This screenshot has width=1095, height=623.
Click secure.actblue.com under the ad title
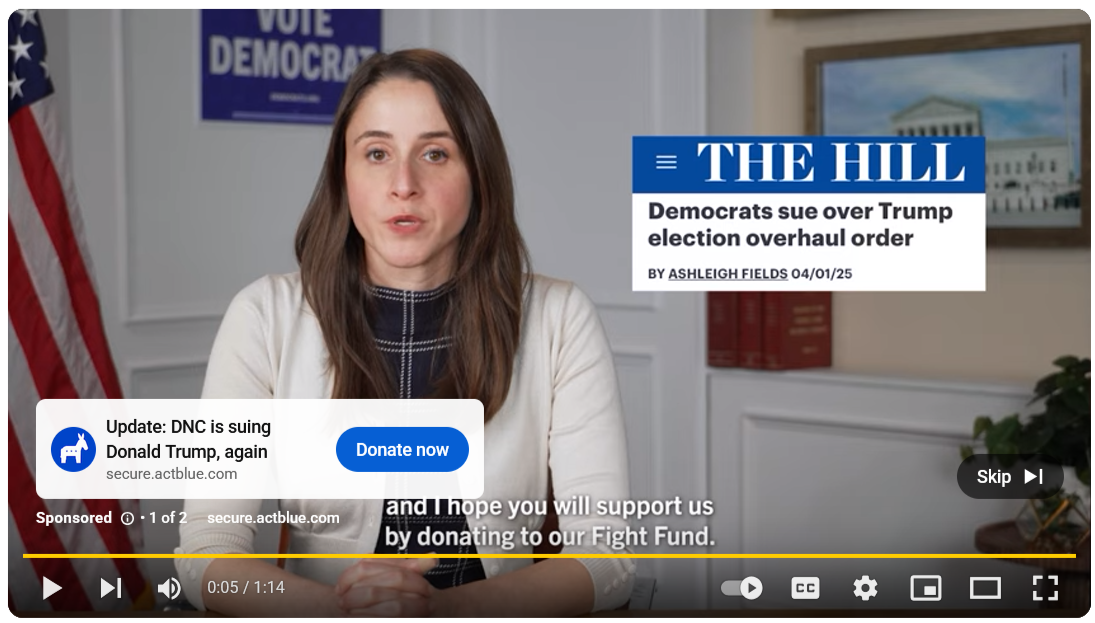pyautogui.click(x=172, y=474)
